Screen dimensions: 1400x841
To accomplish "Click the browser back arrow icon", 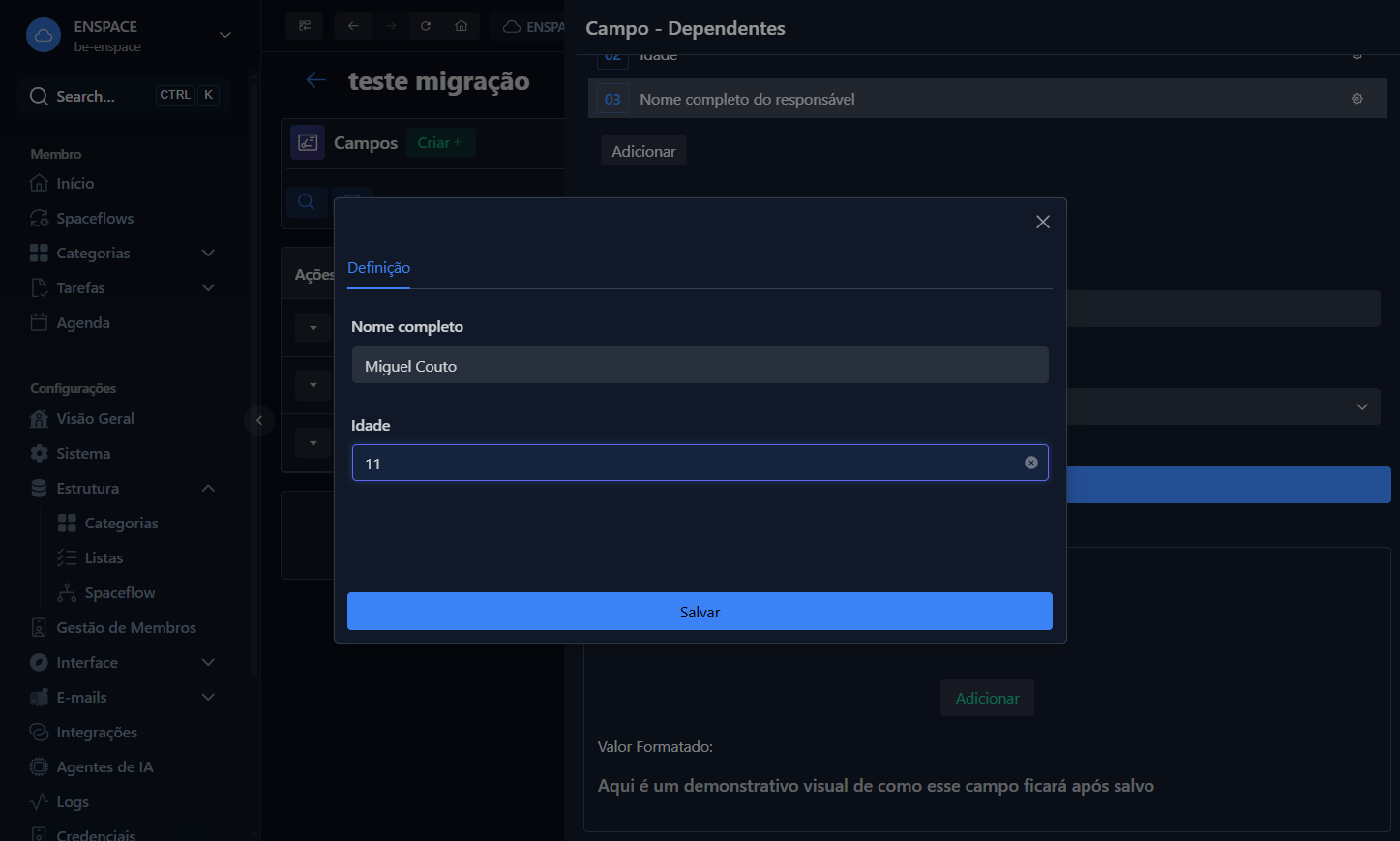I will pos(353,26).
